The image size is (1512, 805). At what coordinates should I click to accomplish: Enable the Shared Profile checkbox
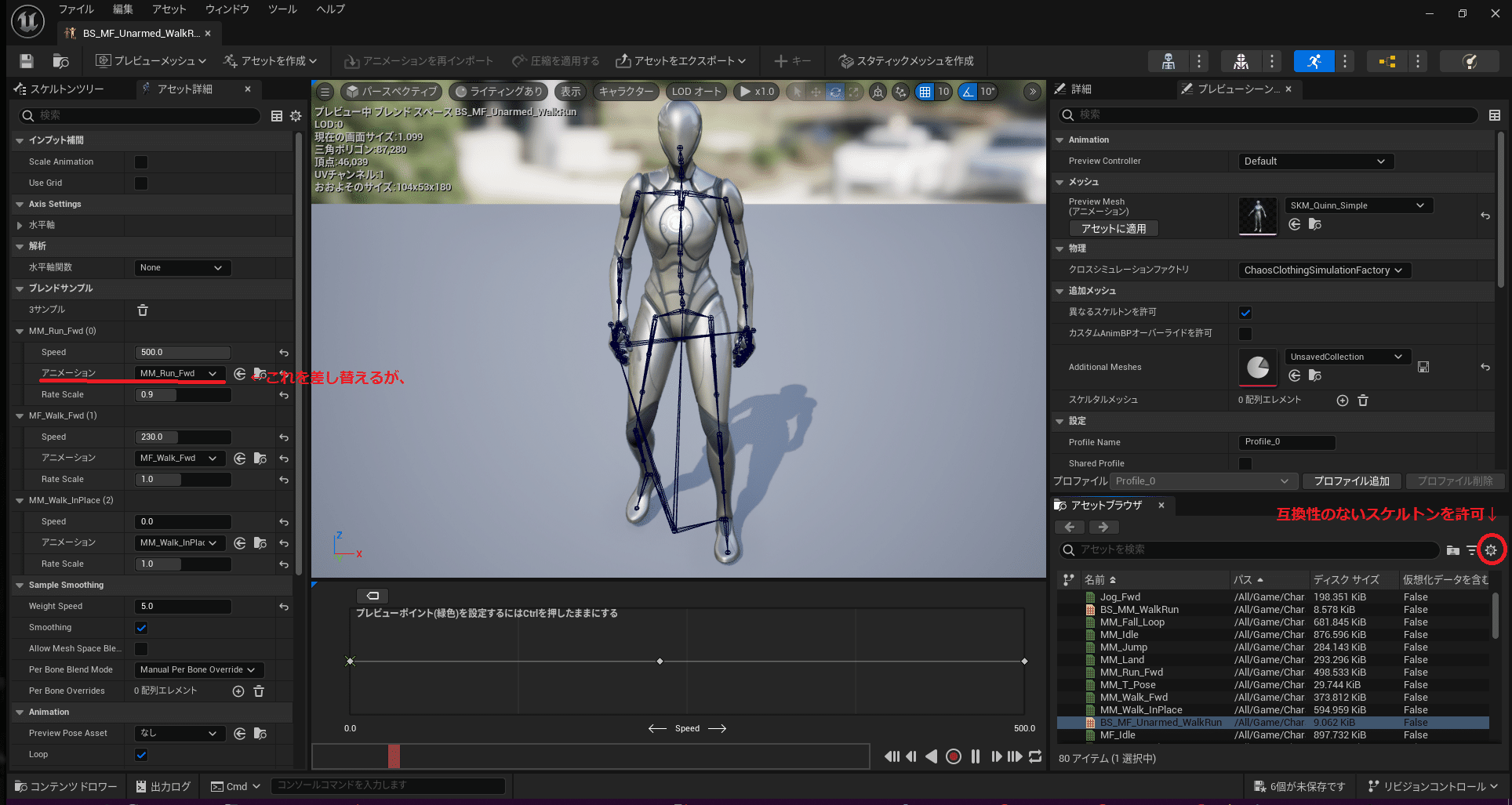coord(1245,464)
